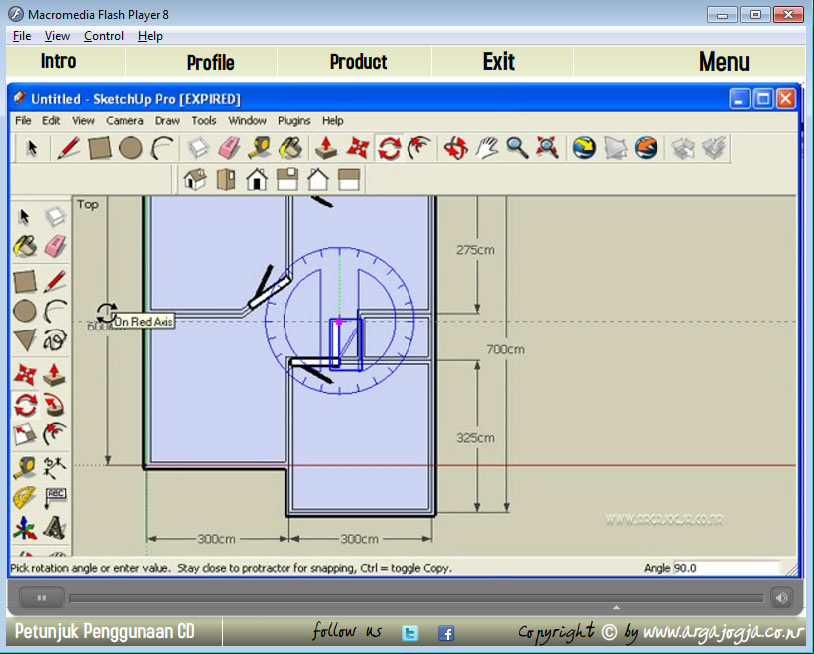Click the video seek bar

(416, 598)
